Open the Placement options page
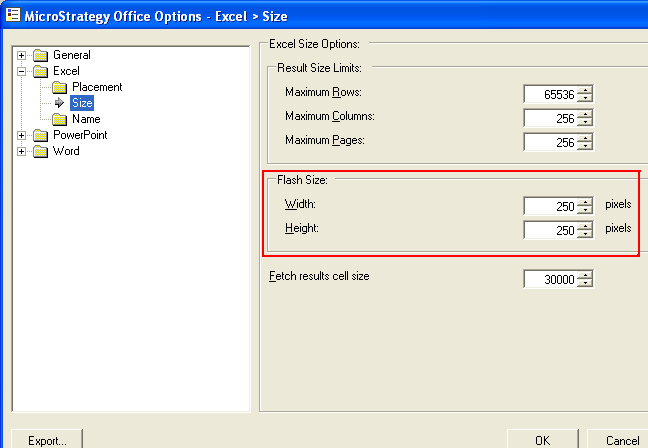The image size is (648, 448). click(x=97, y=87)
